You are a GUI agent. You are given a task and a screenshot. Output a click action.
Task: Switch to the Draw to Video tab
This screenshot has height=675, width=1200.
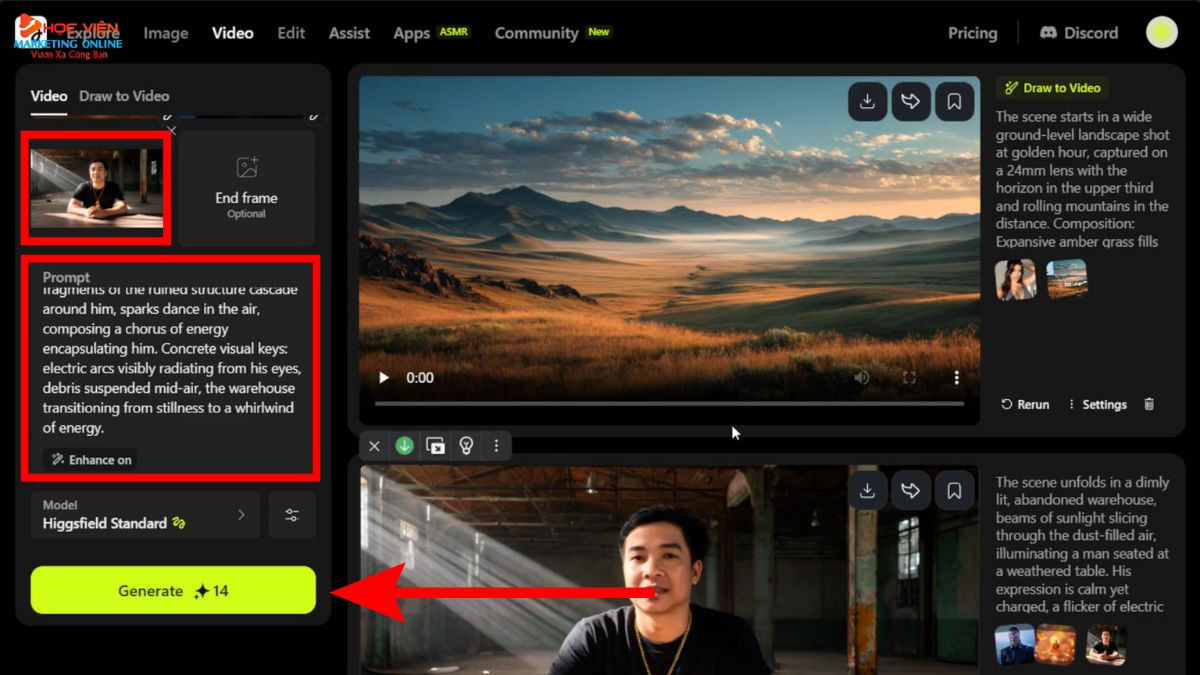(x=124, y=96)
